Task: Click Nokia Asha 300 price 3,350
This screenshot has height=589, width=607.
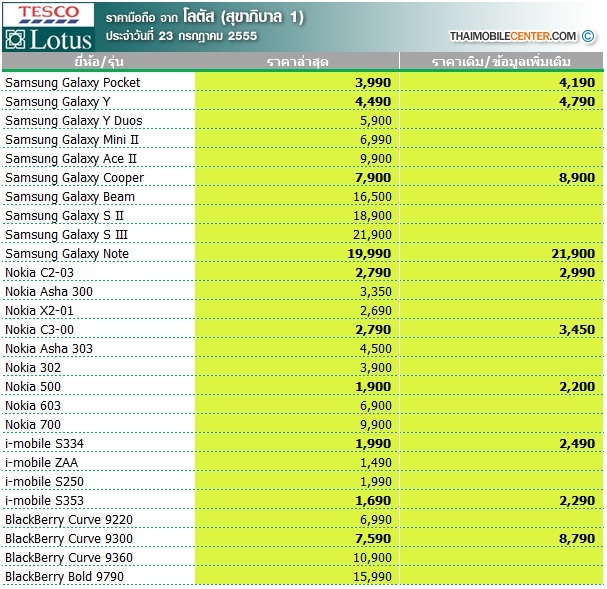Action: pyautogui.click(x=376, y=291)
